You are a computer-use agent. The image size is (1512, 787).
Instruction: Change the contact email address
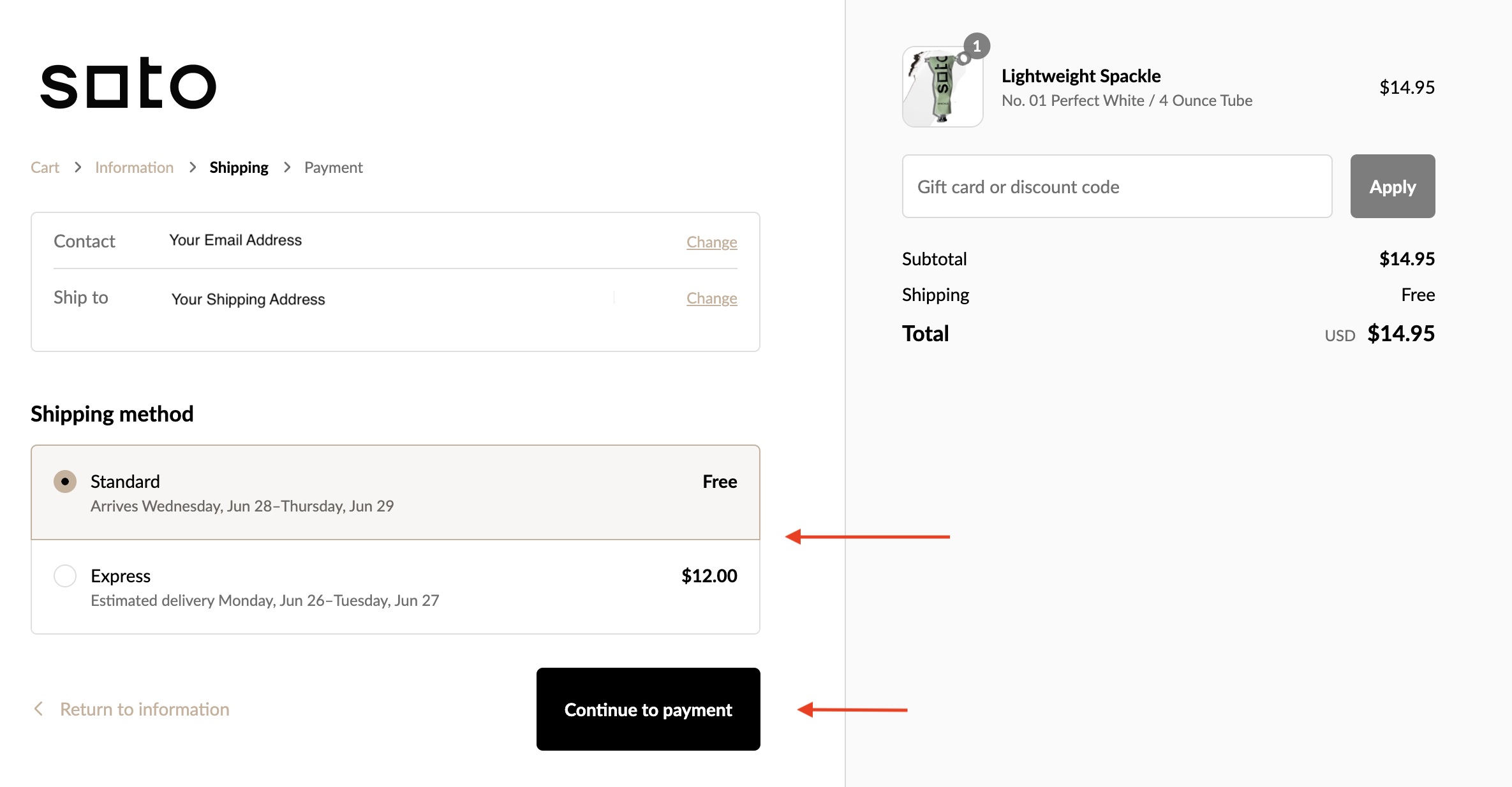tap(711, 242)
